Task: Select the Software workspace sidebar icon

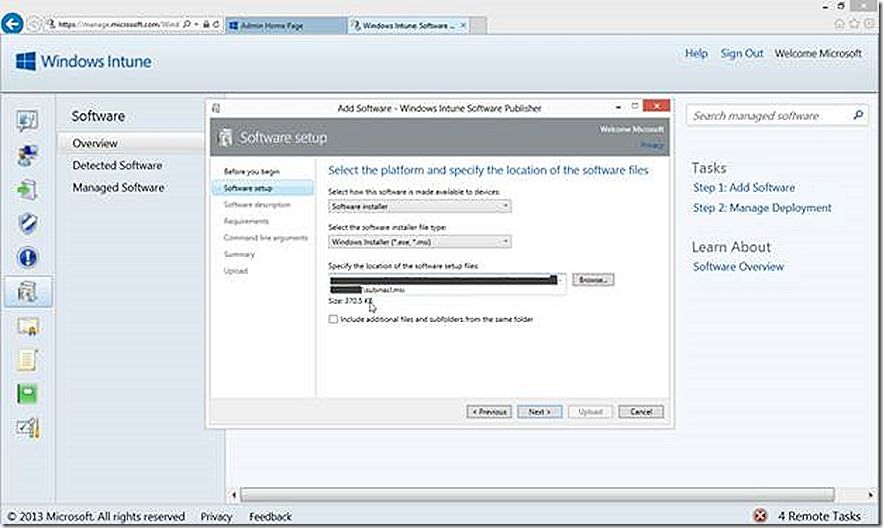Action: point(27,292)
